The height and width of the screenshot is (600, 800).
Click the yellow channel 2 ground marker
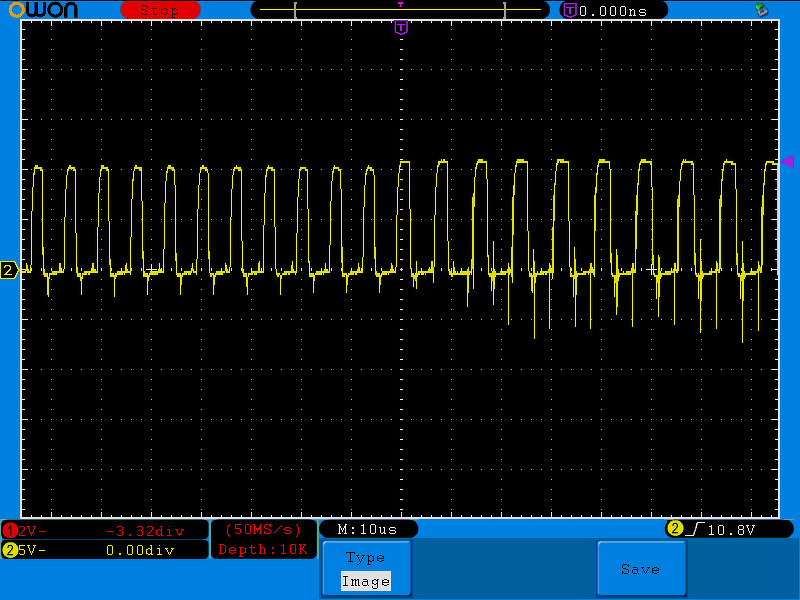point(9,270)
